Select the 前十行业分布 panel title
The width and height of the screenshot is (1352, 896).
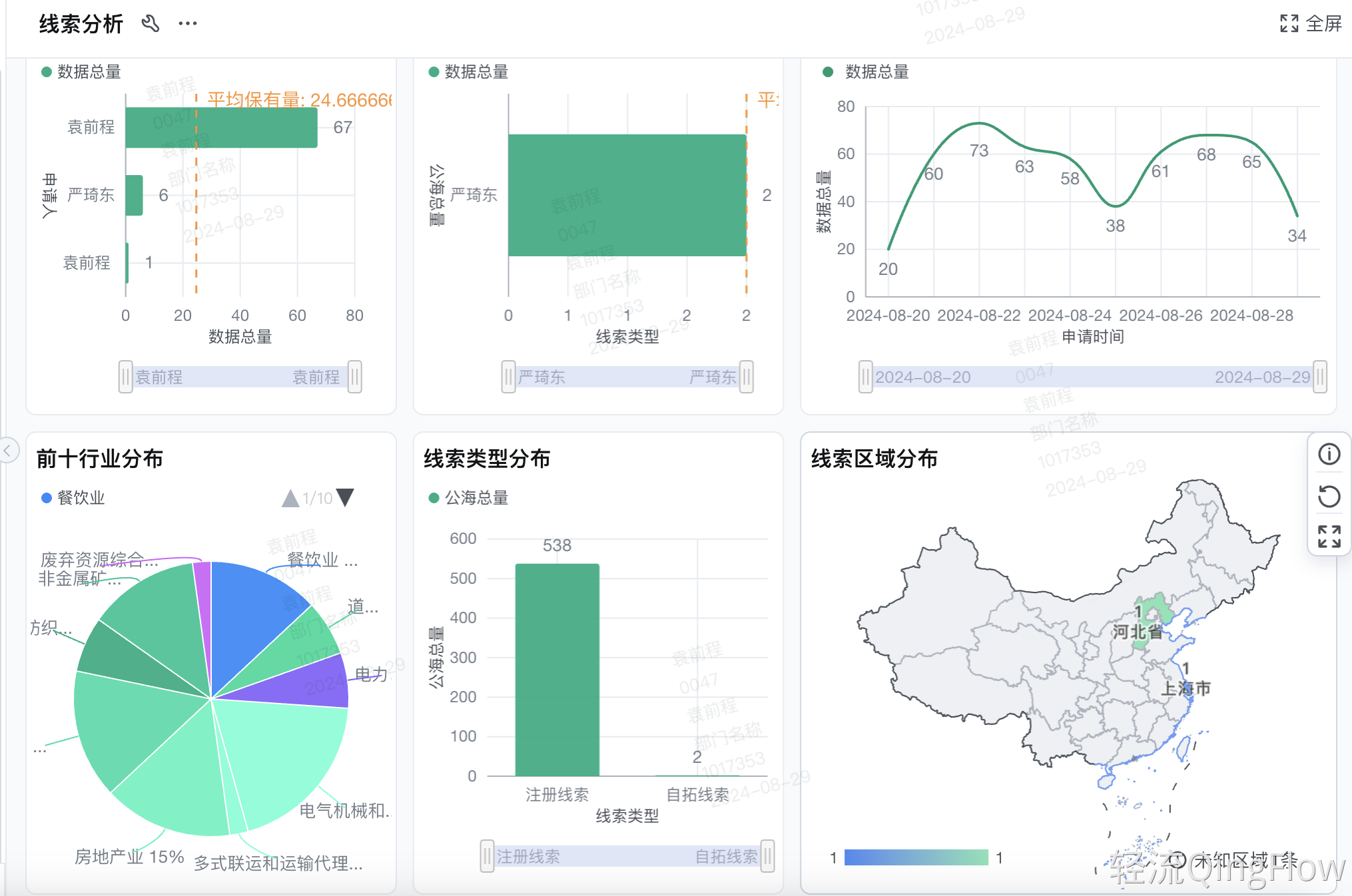click(99, 459)
